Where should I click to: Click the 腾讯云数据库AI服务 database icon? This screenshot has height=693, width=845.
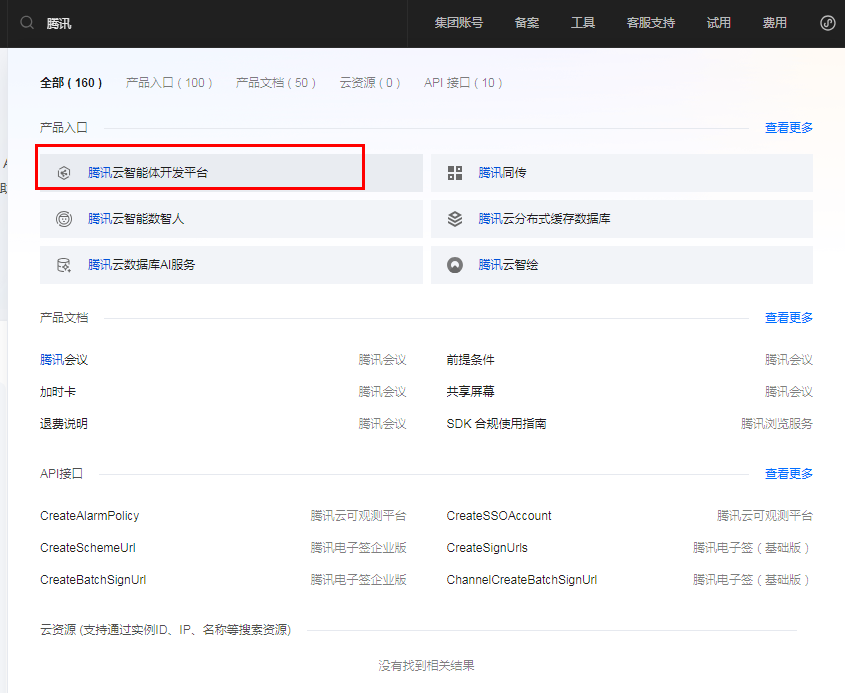64,265
